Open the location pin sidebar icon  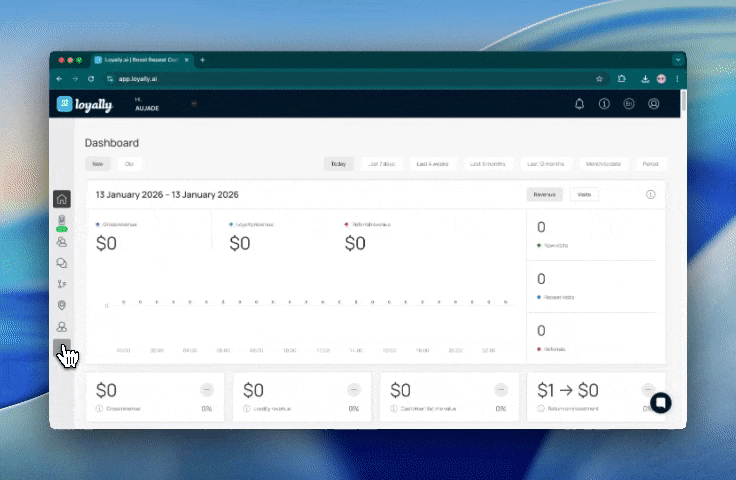tap(61, 305)
